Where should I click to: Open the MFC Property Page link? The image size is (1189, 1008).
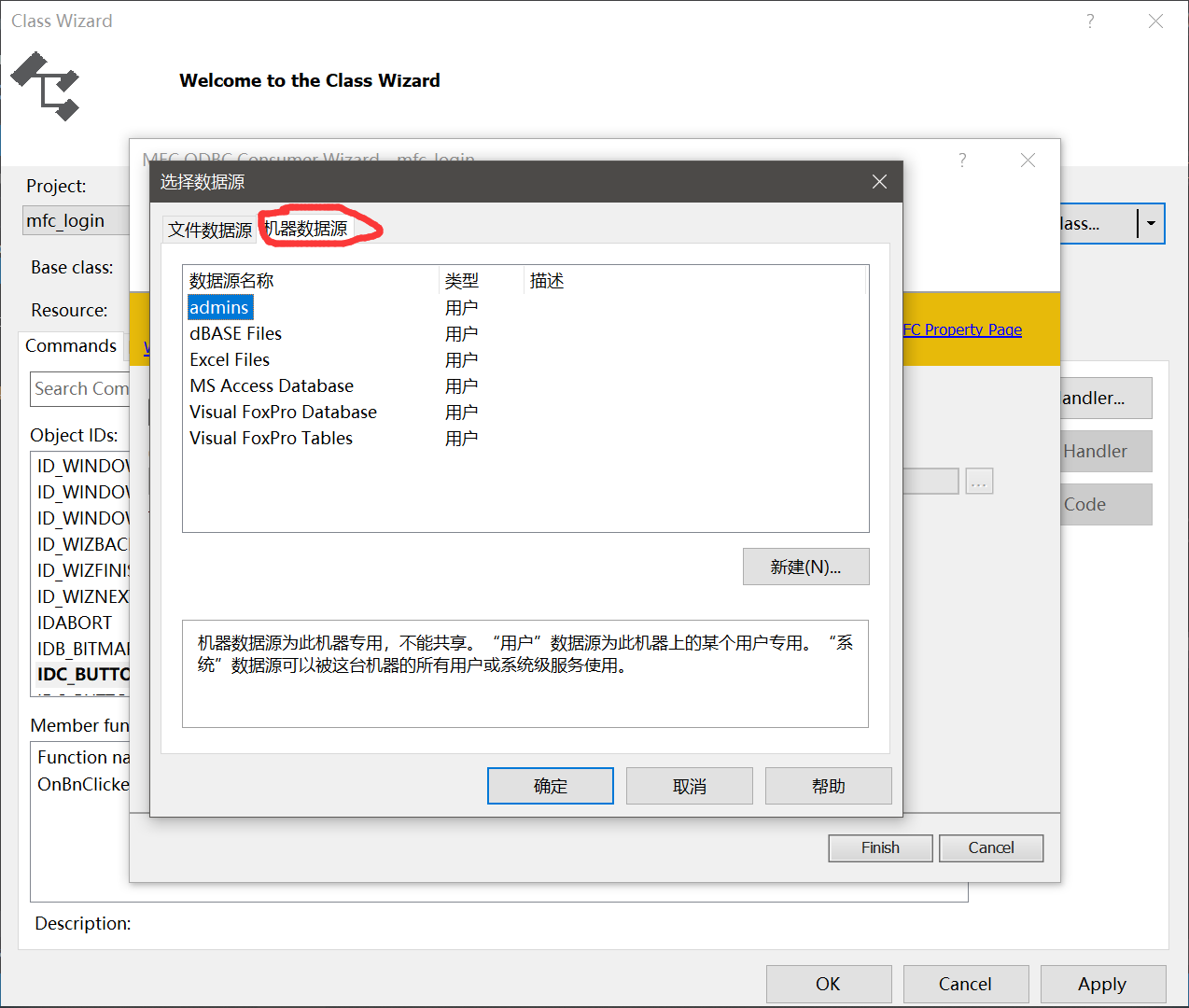pyautogui.click(x=962, y=329)
